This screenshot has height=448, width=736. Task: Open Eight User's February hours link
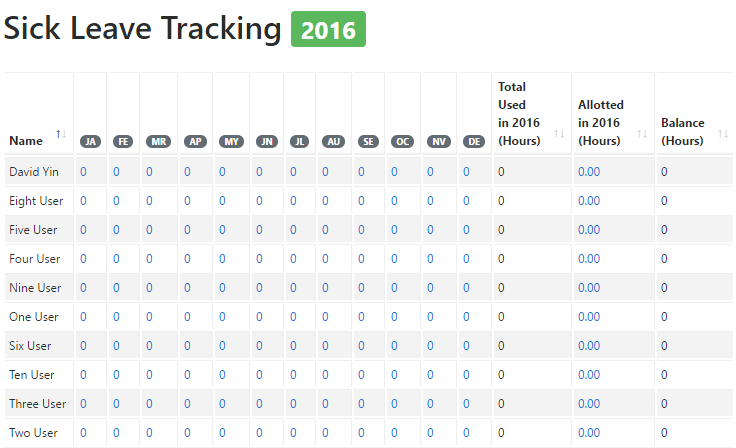116,201
